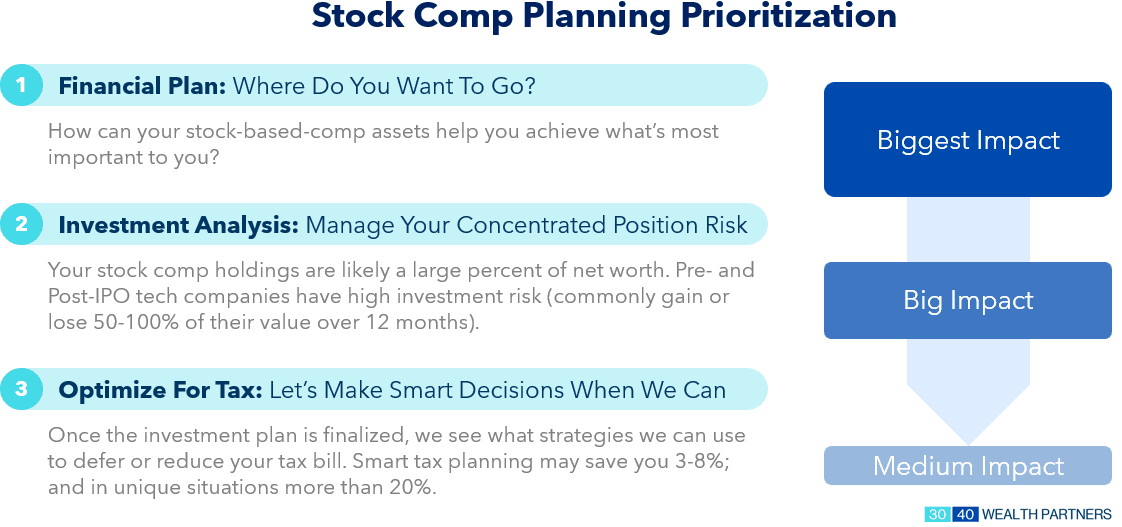Click the number 1 circle badge
This screenshot has height=527, width=1122.
[x=21, y=86]
